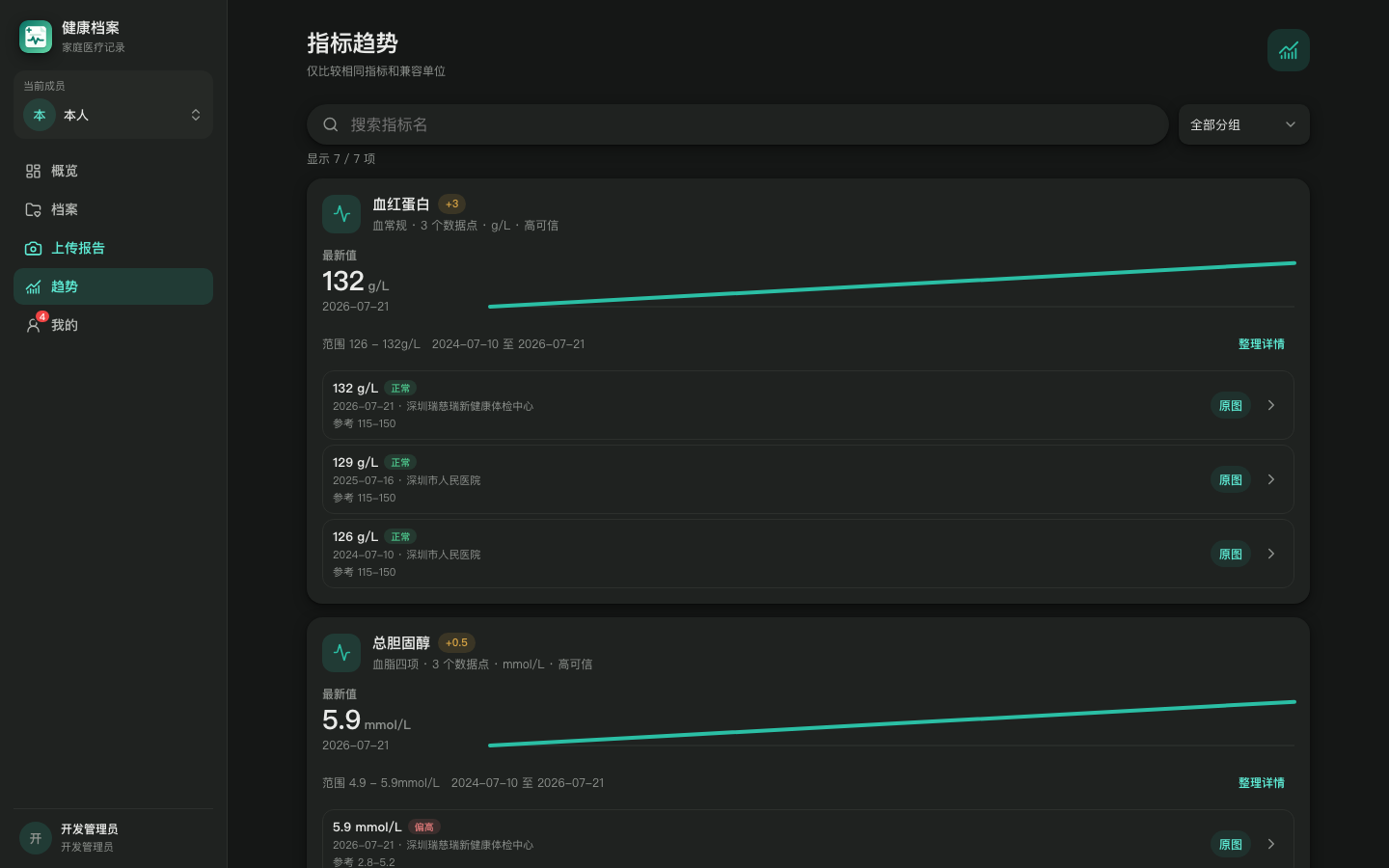The height and width of the screenshot is (868, 1389).
Task: Click 整理详情 link for 总胆固醇
Action: point(1261,783)
